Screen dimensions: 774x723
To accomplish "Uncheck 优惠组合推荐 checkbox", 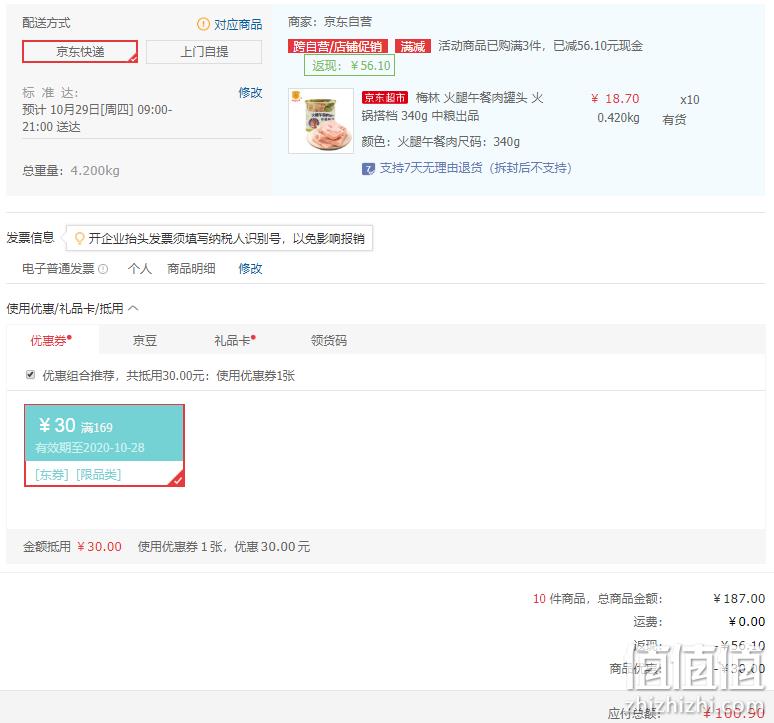I will point(30,375).
